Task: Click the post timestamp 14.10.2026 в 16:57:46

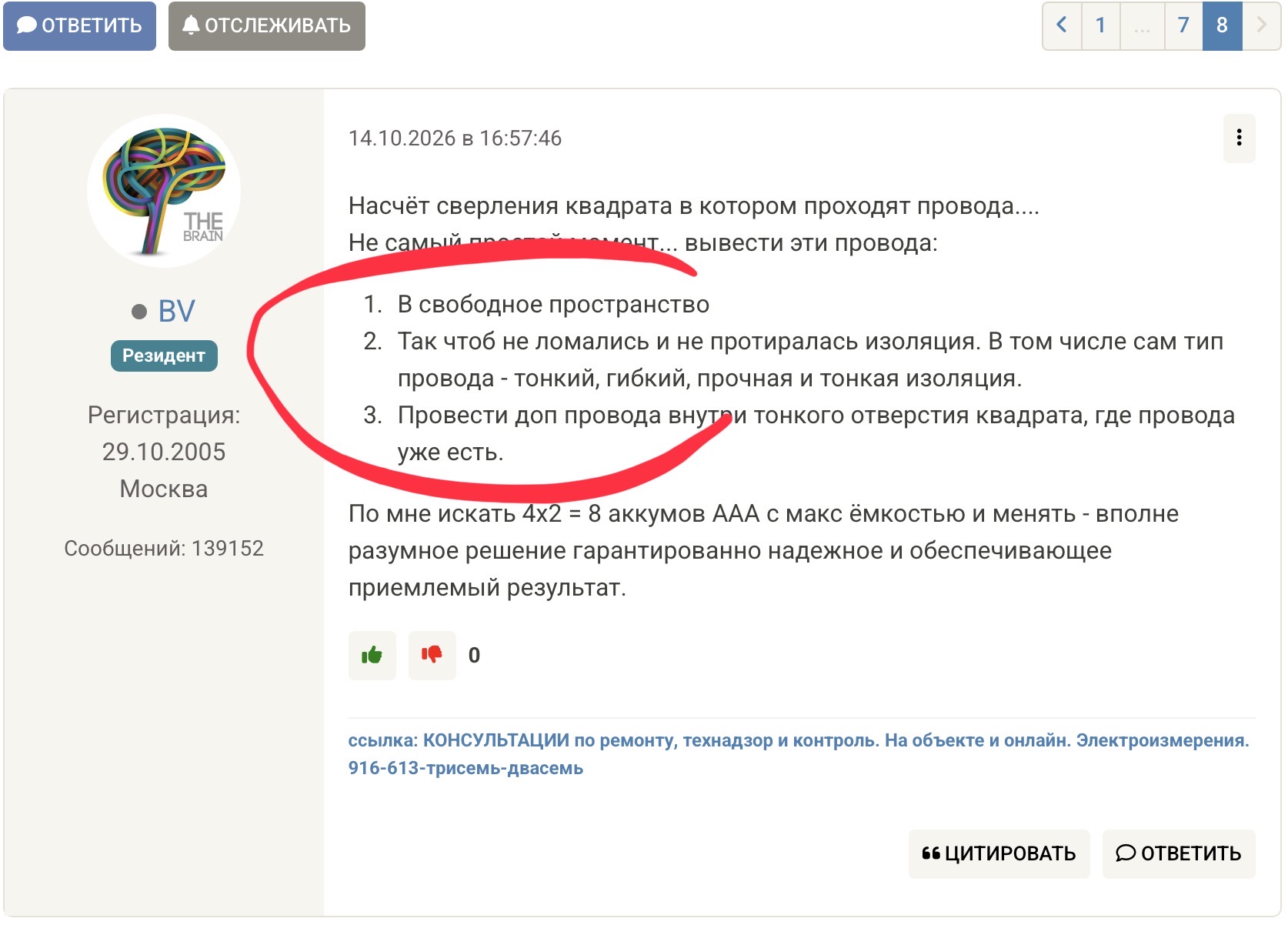Action: [x=455, y=139]
